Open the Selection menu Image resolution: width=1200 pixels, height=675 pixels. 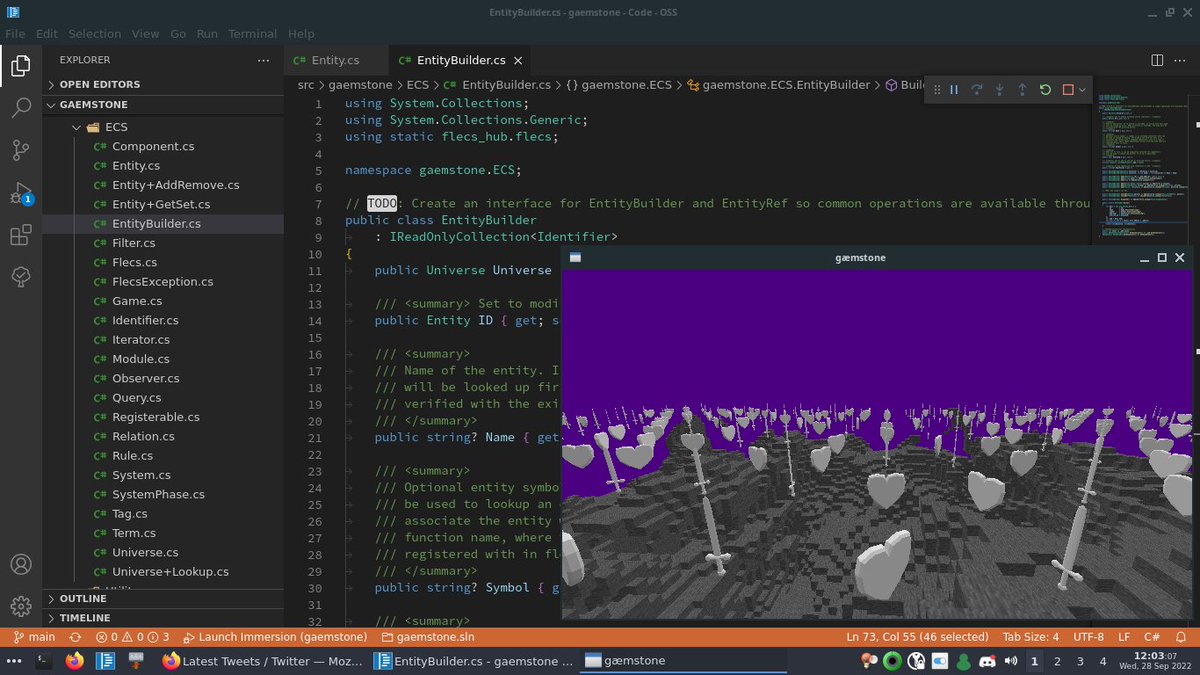point(95,33)
